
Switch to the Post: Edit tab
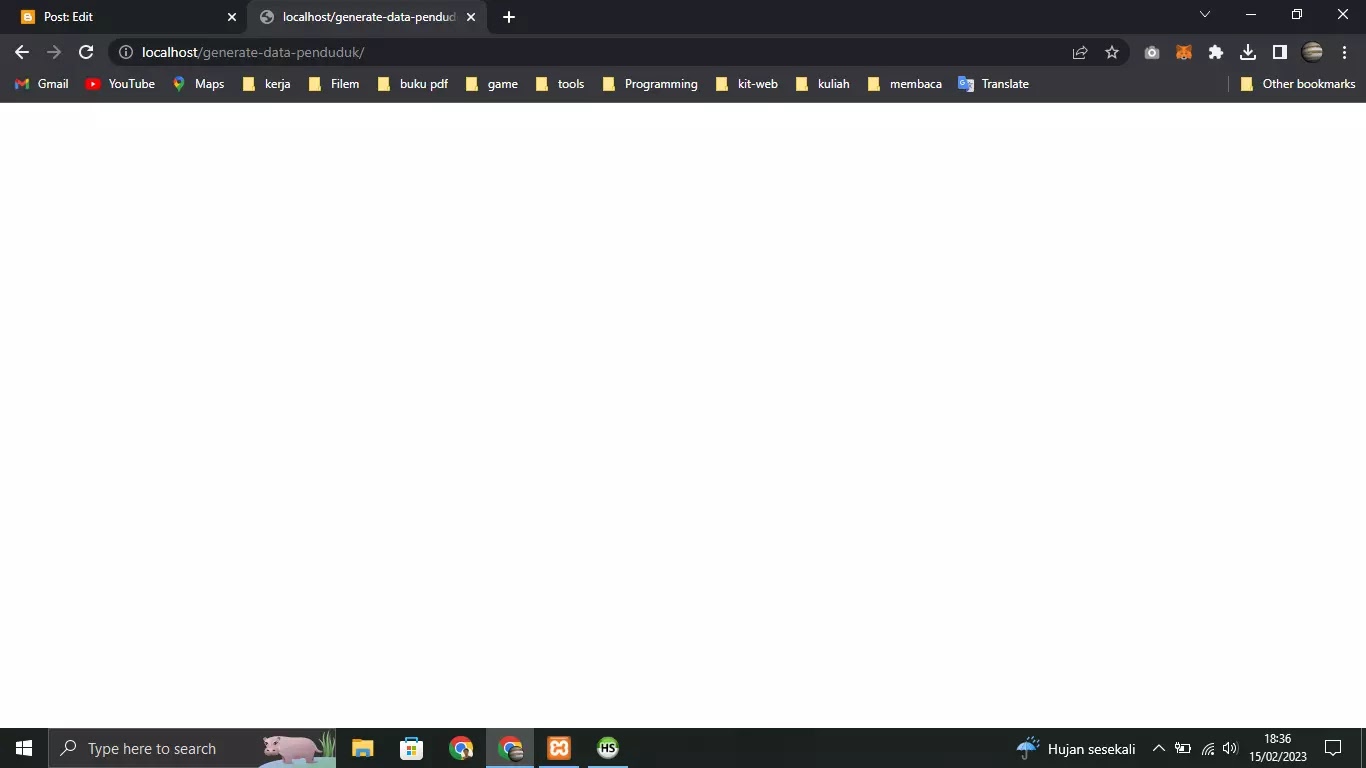tap(124, 17)
